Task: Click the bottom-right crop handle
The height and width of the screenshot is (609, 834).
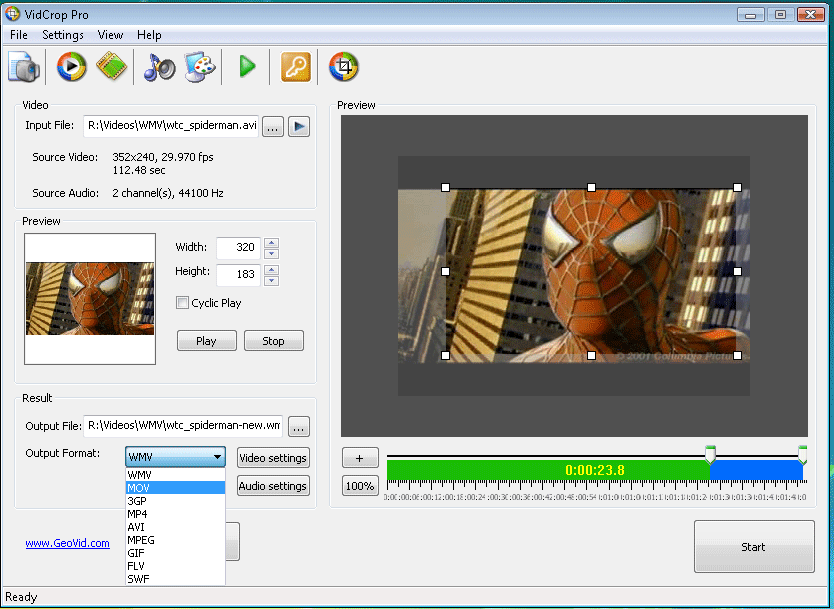Action: click(x=737, y=355)
